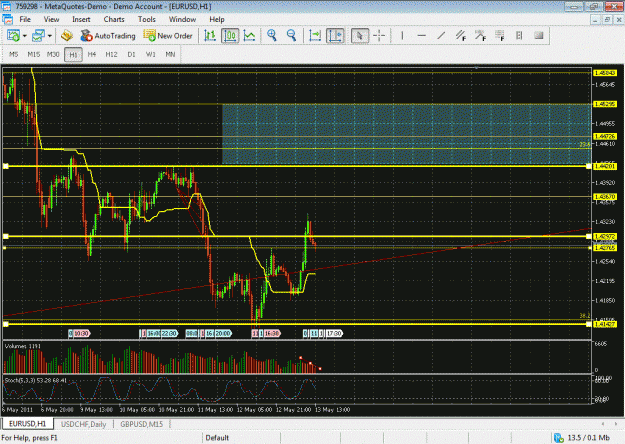Switch to D1 timeframe
Image resolution: width=625 pixels, height=444 pixels.
[x=131, y=55]
